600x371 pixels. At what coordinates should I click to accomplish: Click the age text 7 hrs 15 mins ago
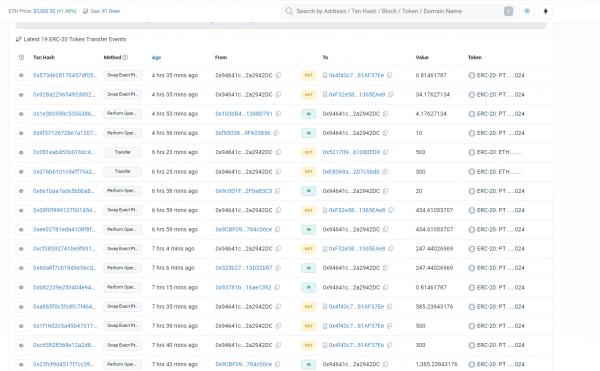click(x=174, y=287)
